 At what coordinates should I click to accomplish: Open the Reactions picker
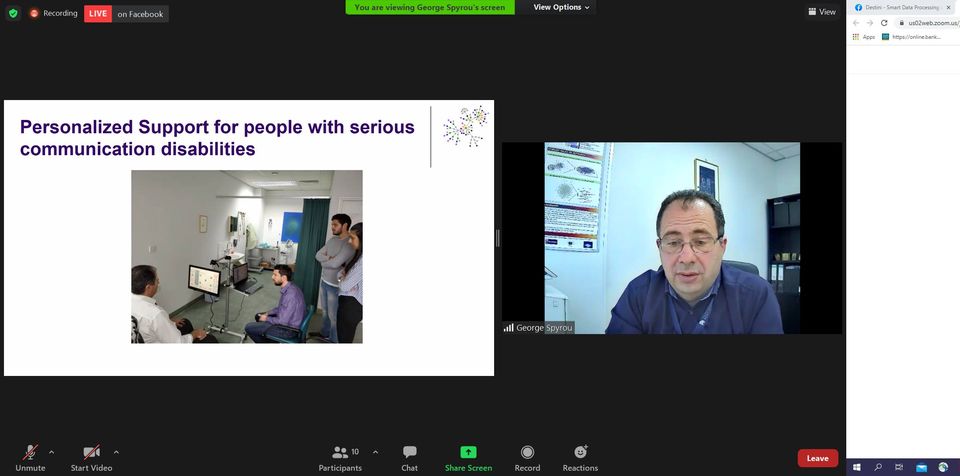point(580,458)
